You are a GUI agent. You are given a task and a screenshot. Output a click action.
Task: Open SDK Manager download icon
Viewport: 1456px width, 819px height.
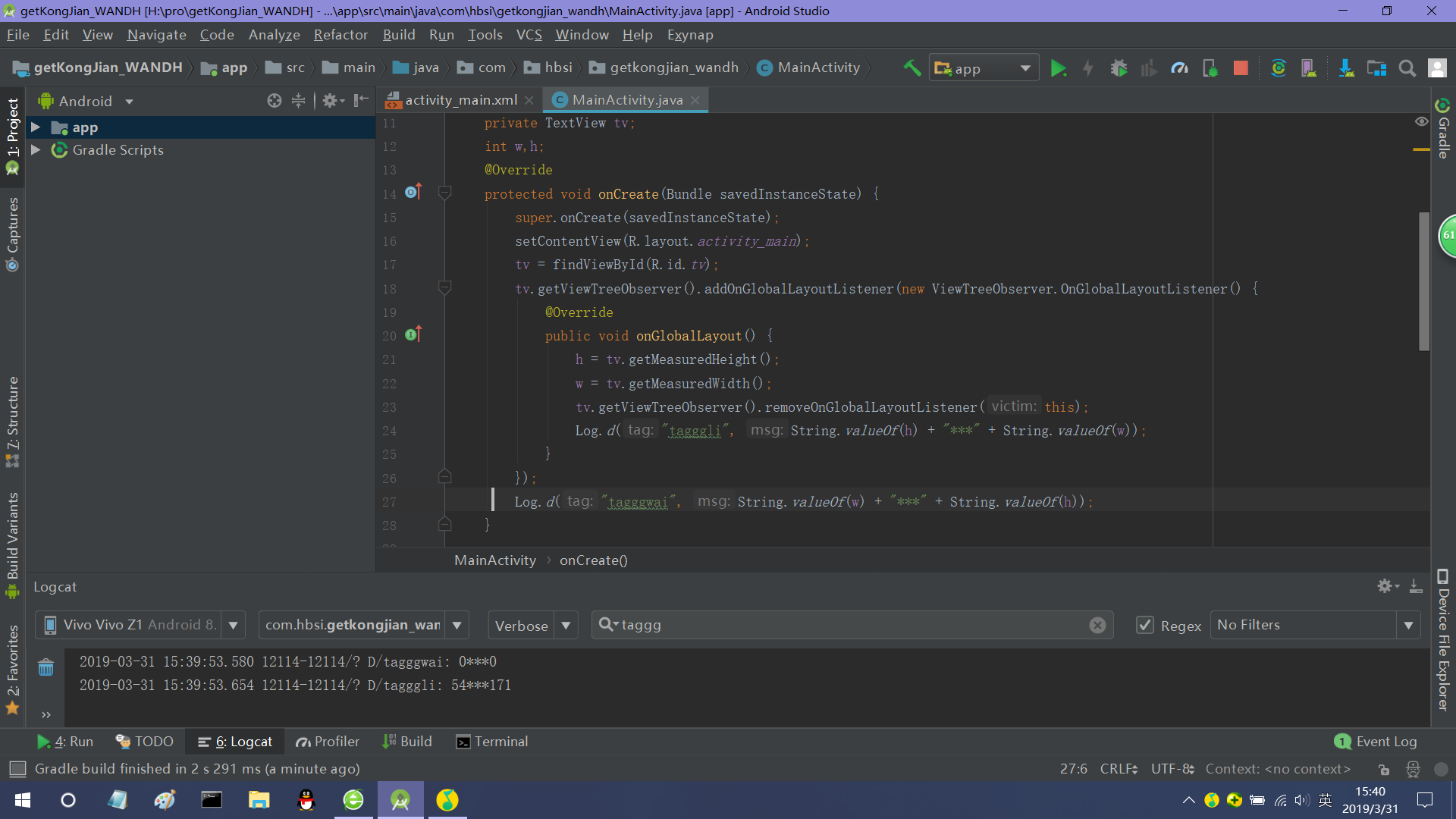pyautogui.click(x=1346, y=68)
